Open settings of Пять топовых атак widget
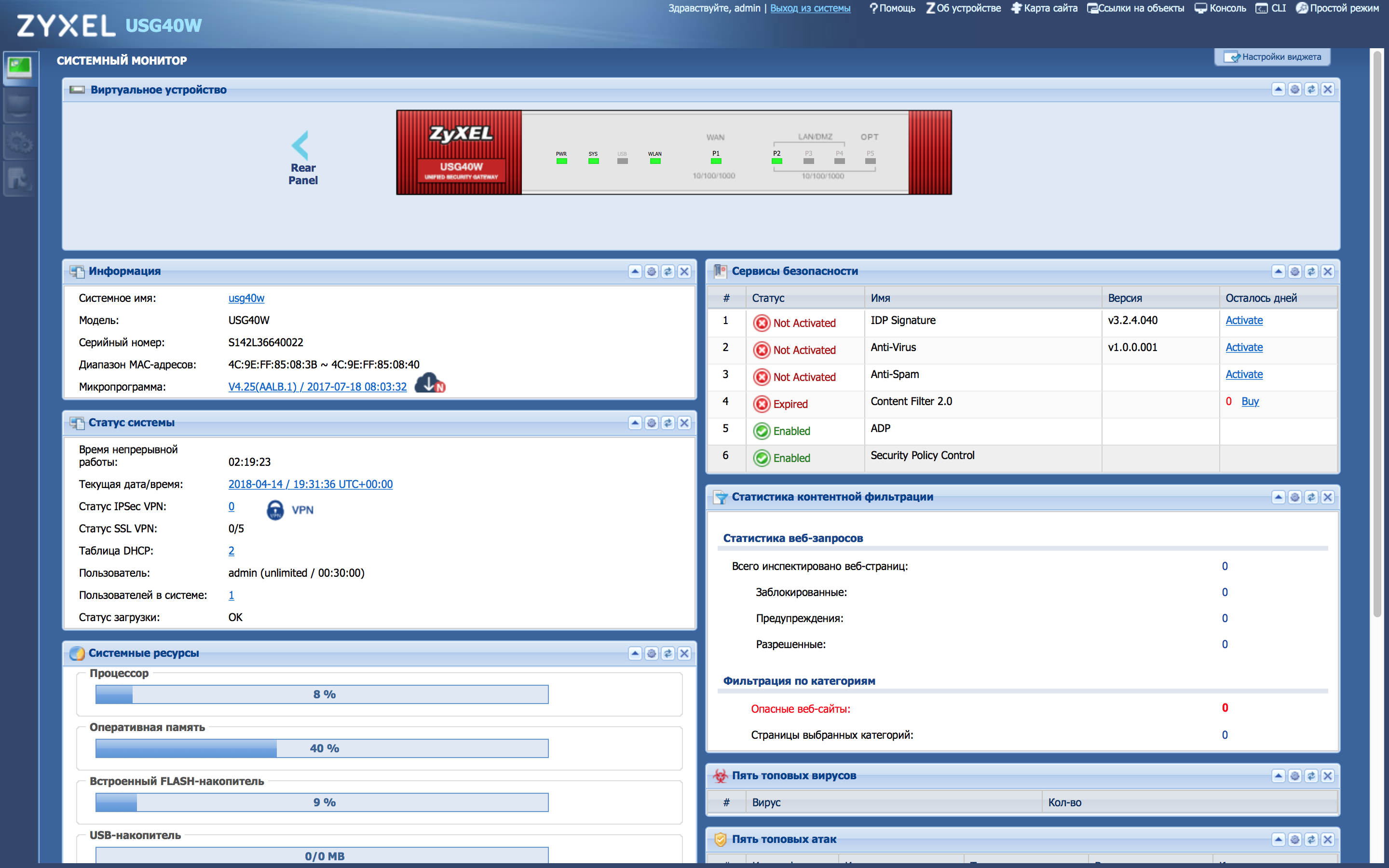Screen dimensions: 1389x868 coord(1295,840)
